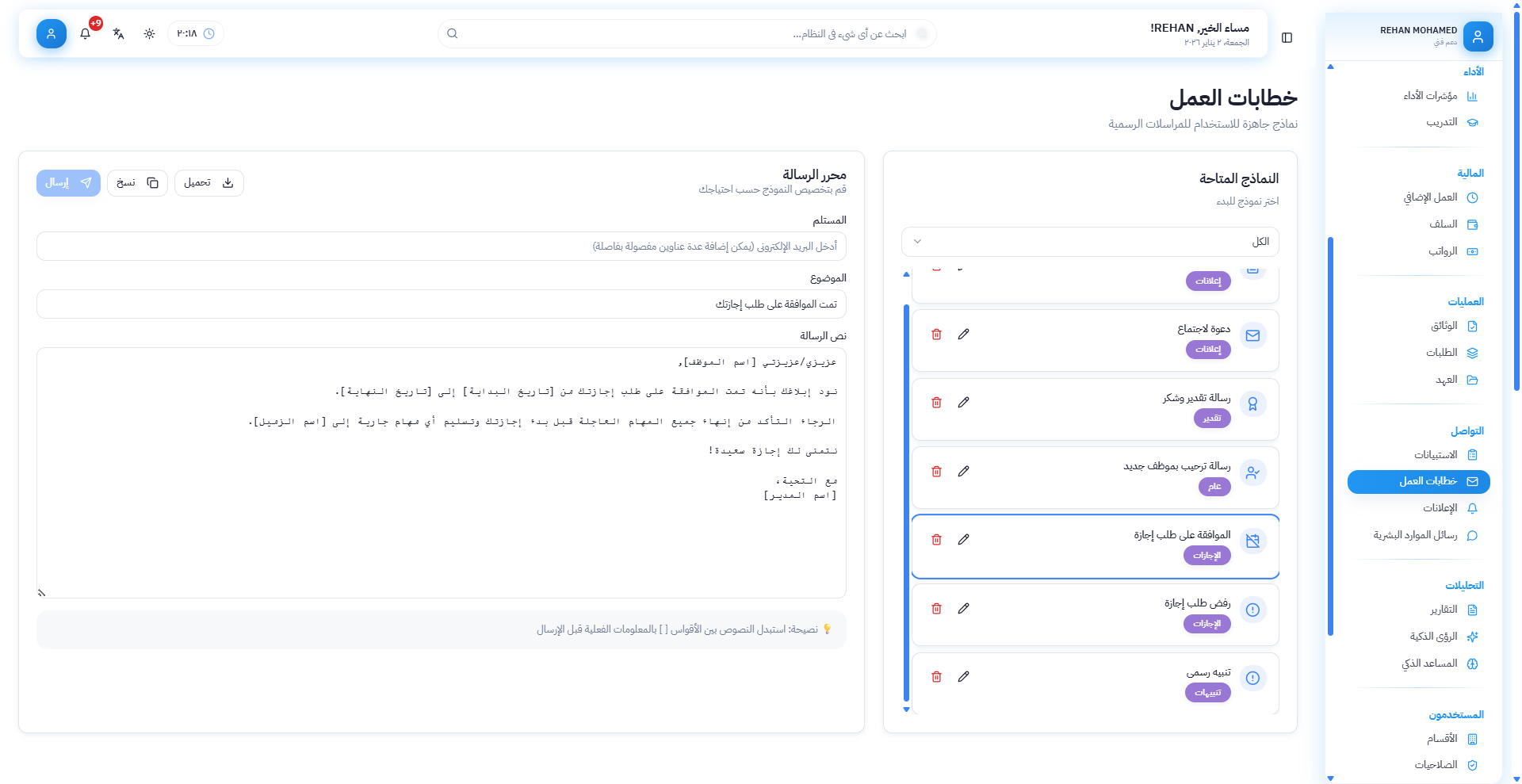This screenshot has height=784, width=1522.
Task: Click the recipient email input field
Action: tap(441, 247)
